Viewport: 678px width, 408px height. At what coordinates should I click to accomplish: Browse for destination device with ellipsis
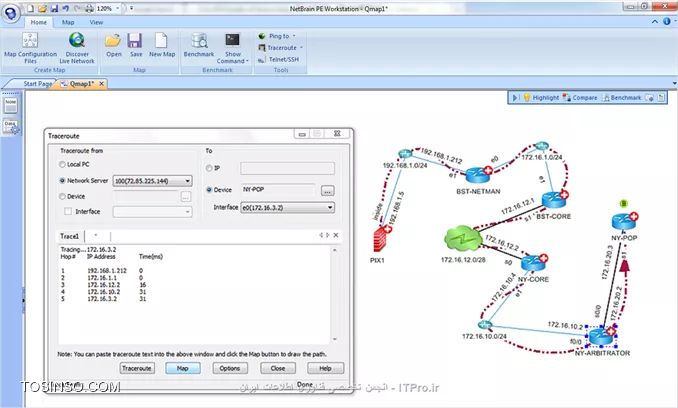(327, 191)
